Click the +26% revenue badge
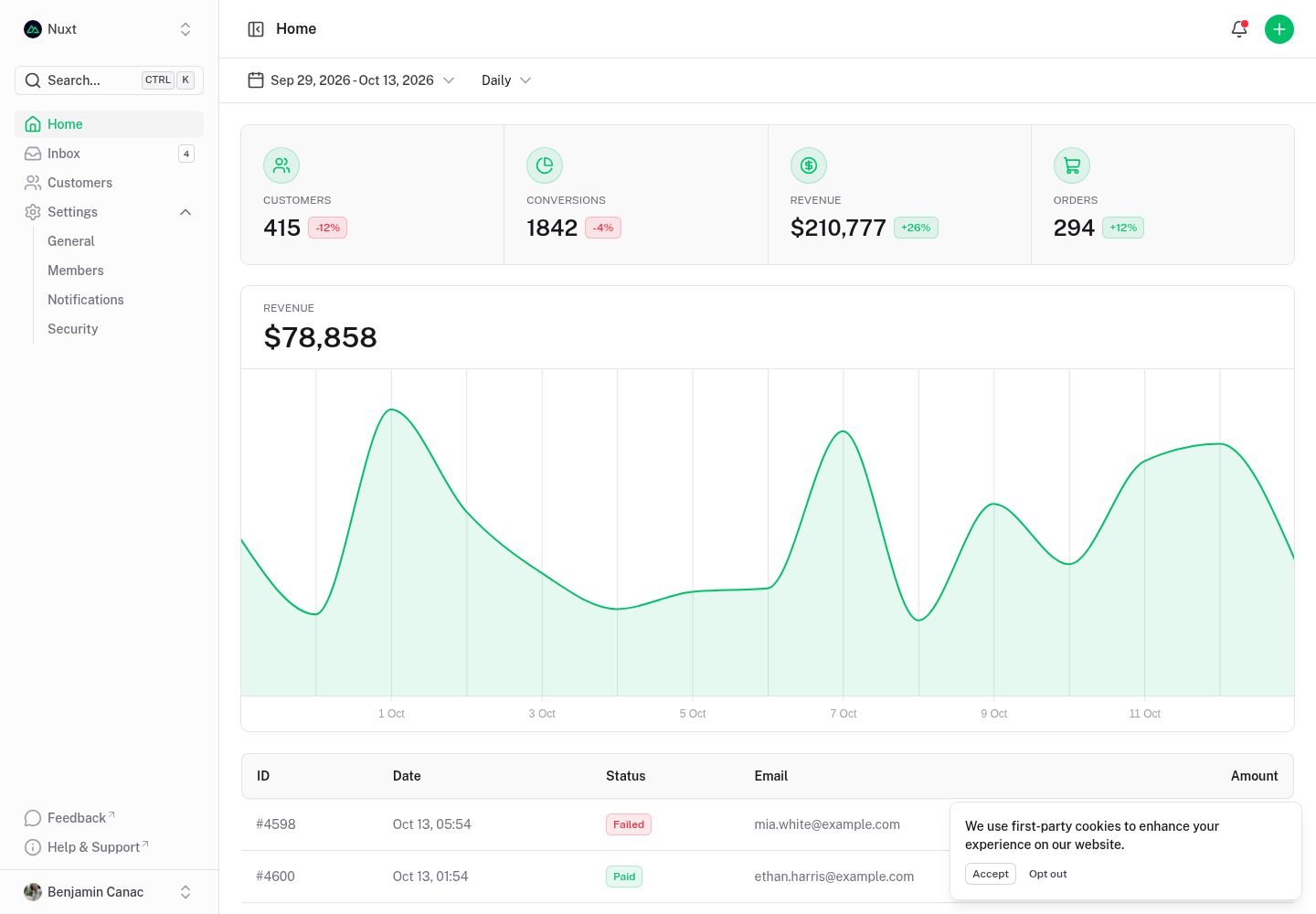 click(916, 228)
